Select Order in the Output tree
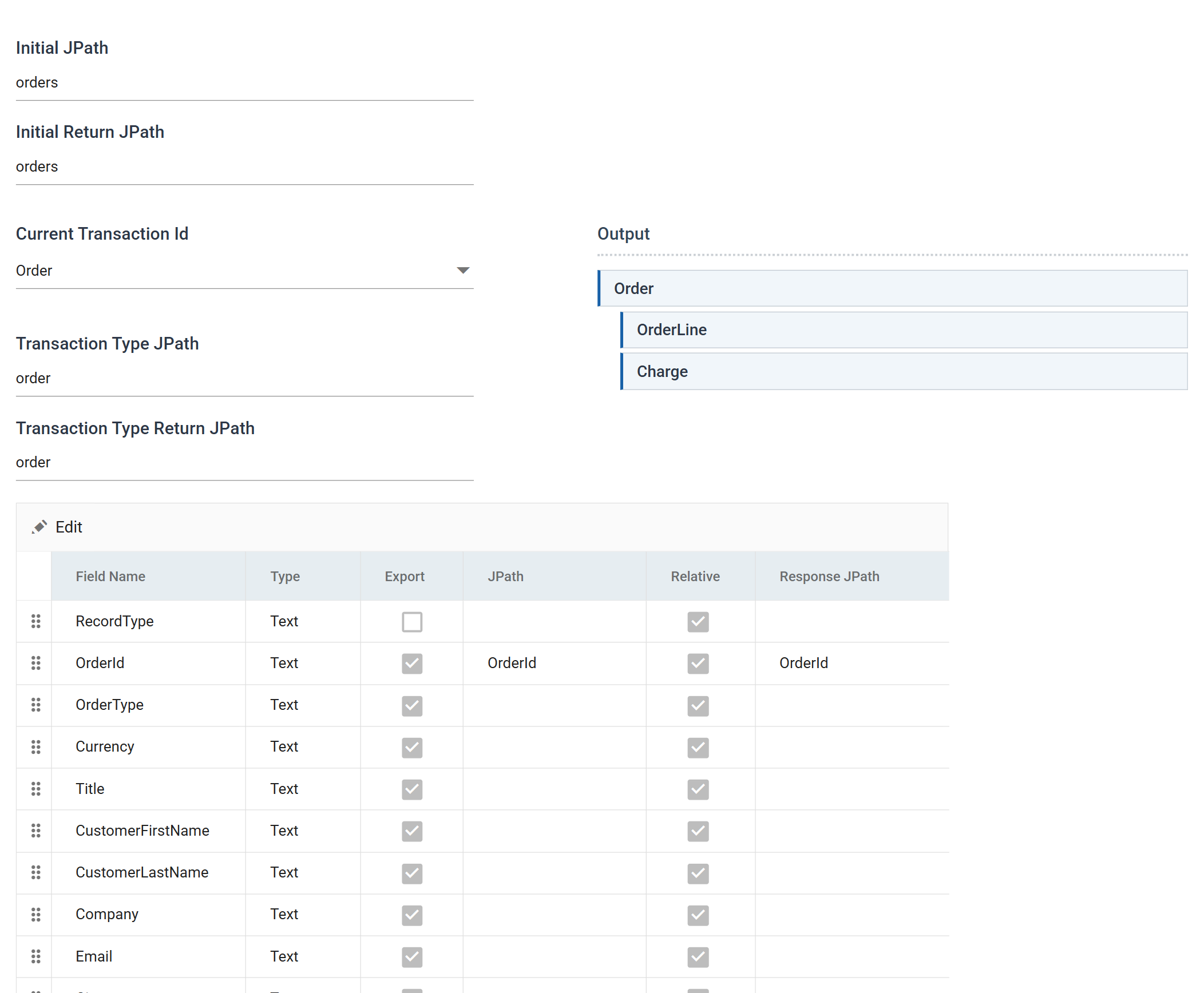The height and width of the screenshot is (993, 1204). click(893, 288)
